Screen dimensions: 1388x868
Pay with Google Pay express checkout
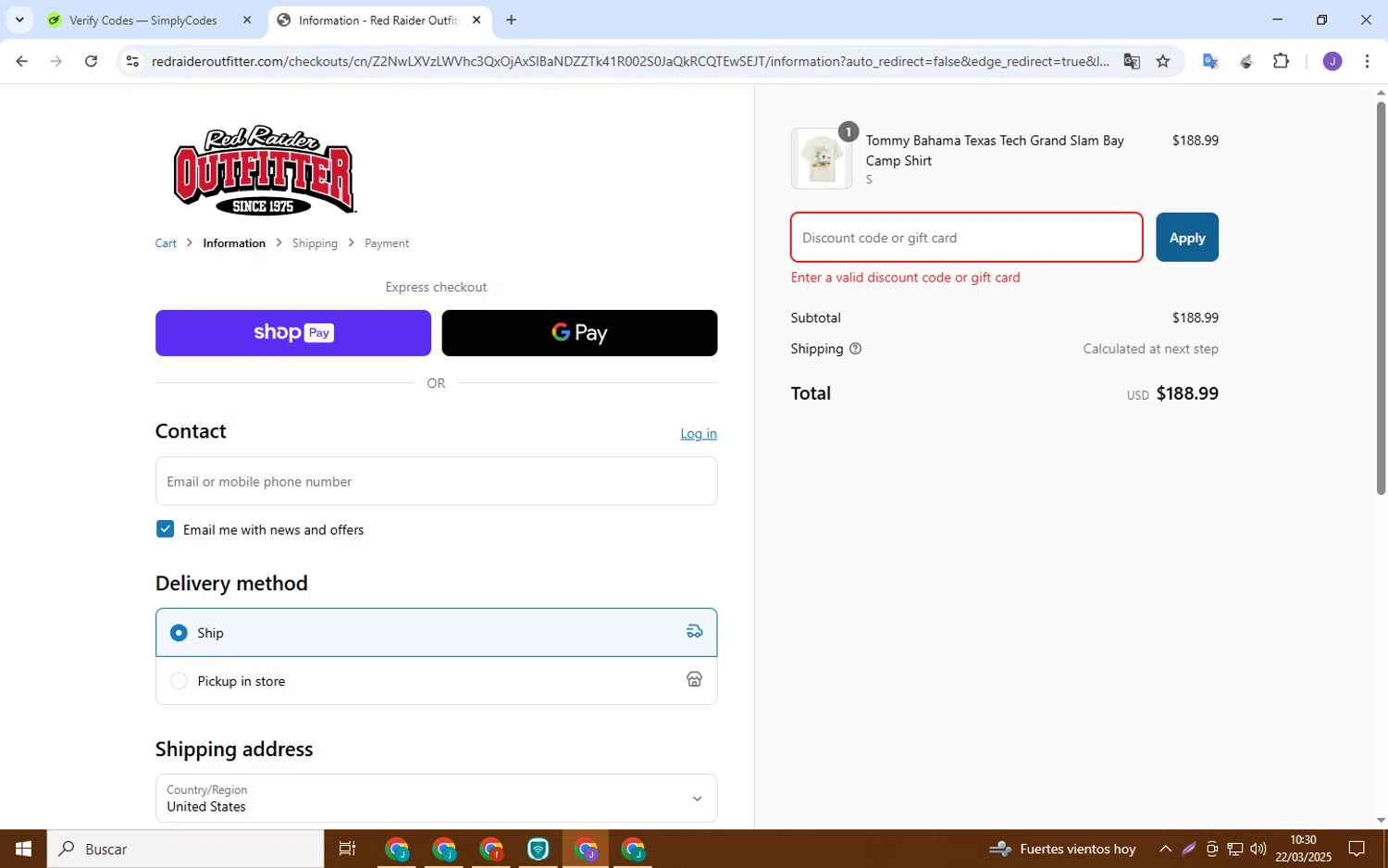(579, 333)
